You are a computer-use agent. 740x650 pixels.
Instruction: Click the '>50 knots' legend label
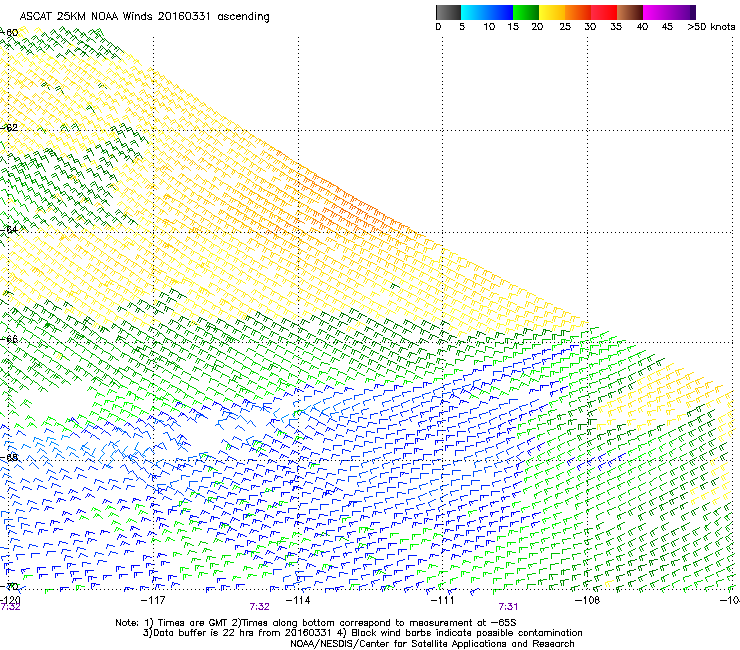click(711, 27)
